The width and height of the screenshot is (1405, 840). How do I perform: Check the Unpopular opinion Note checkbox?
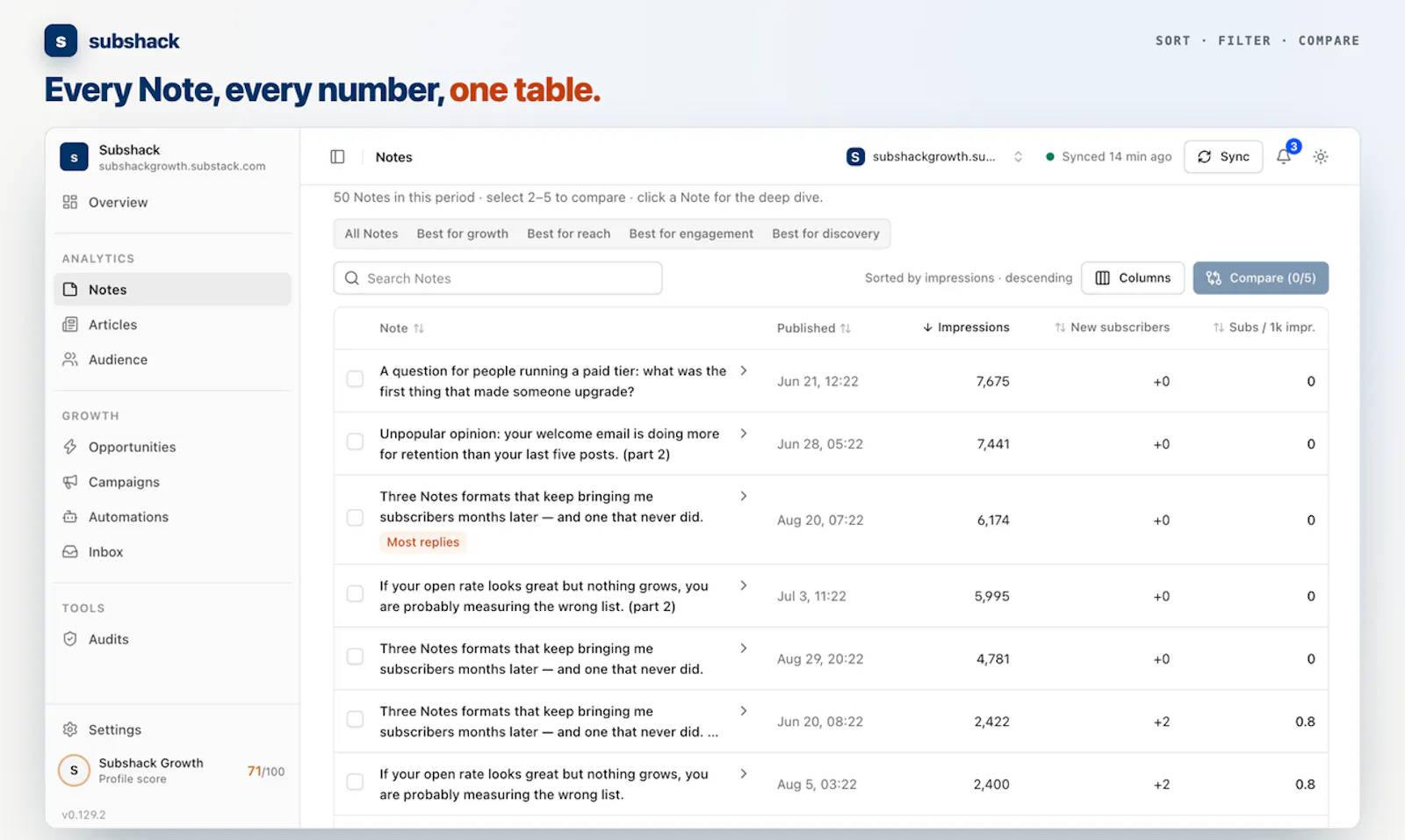coord(355,442)
